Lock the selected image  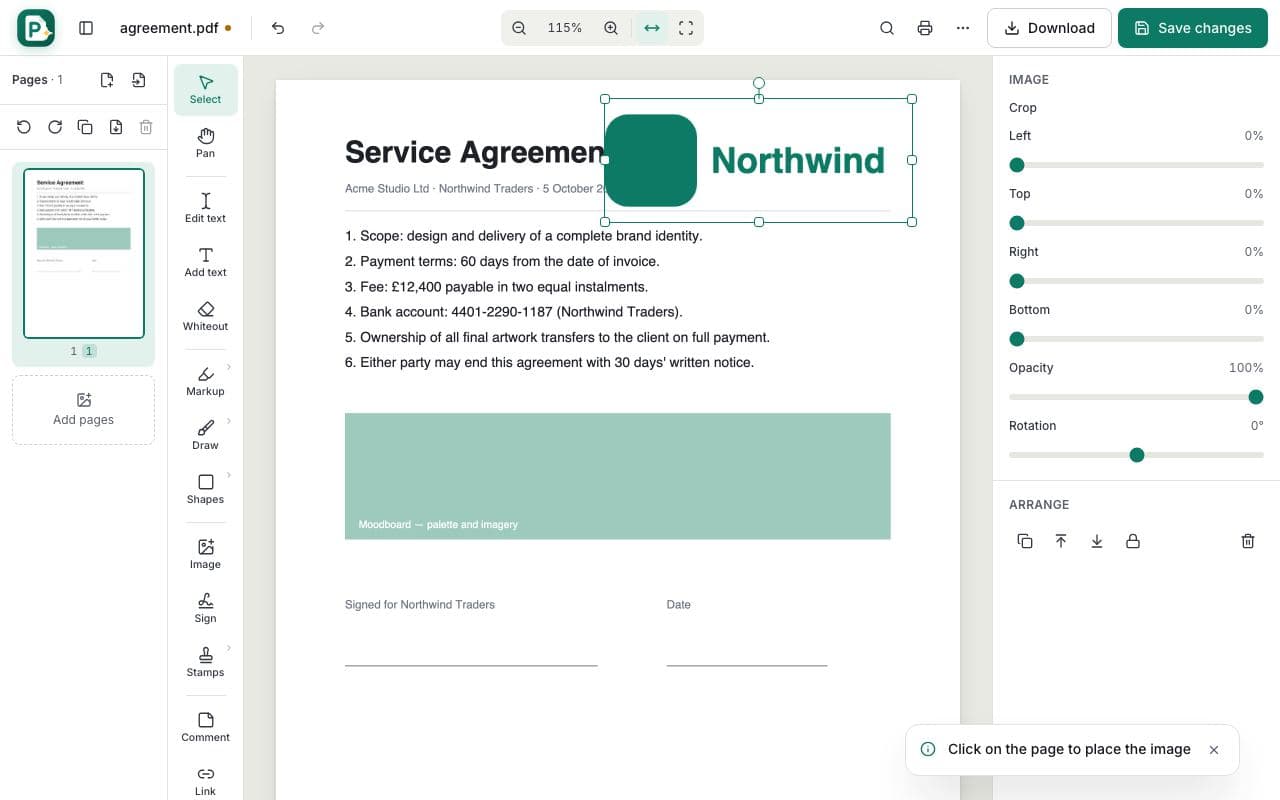[x=1133, y=541]
